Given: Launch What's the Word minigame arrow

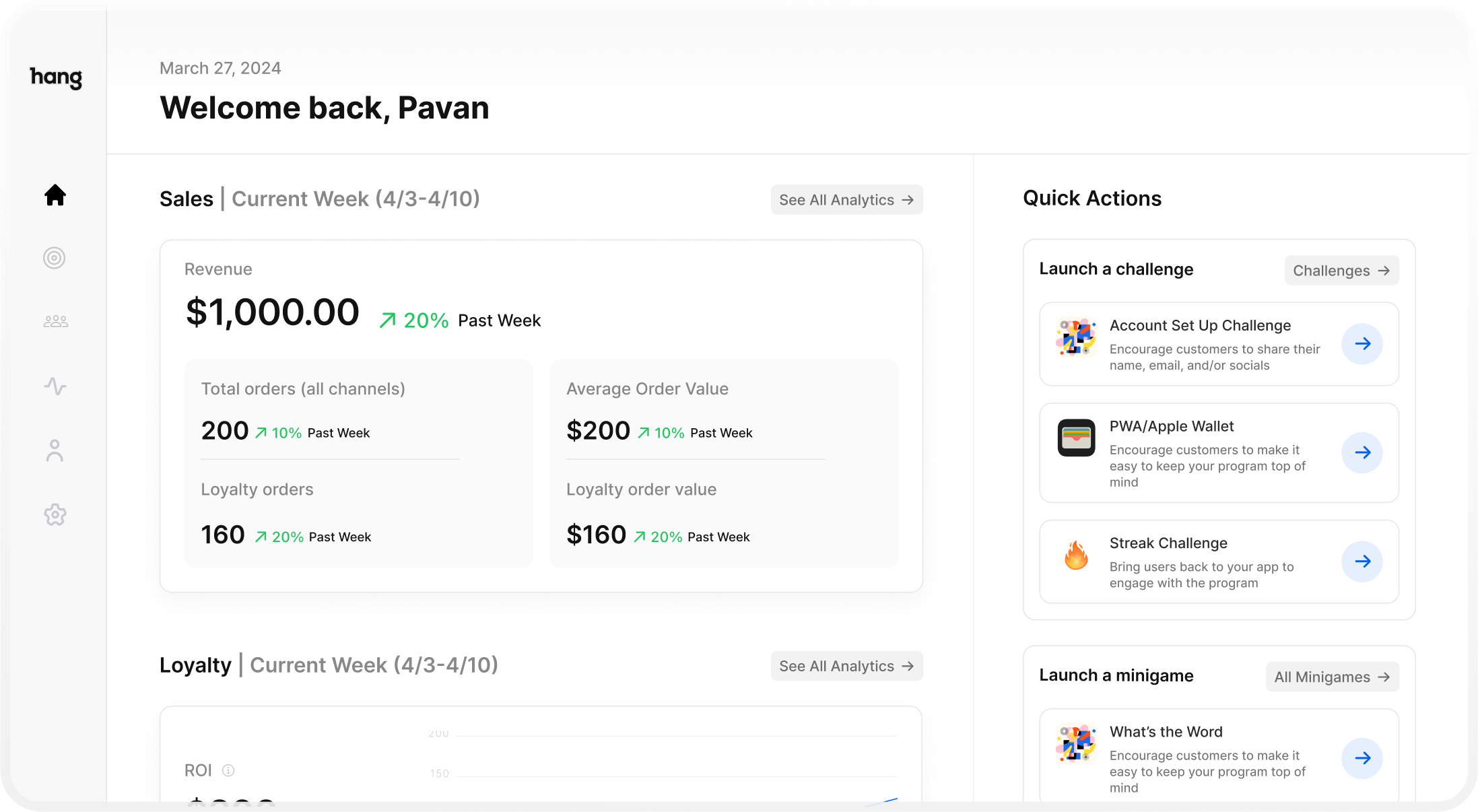Looking at the screenshot, I should (x=1362, y=758).
